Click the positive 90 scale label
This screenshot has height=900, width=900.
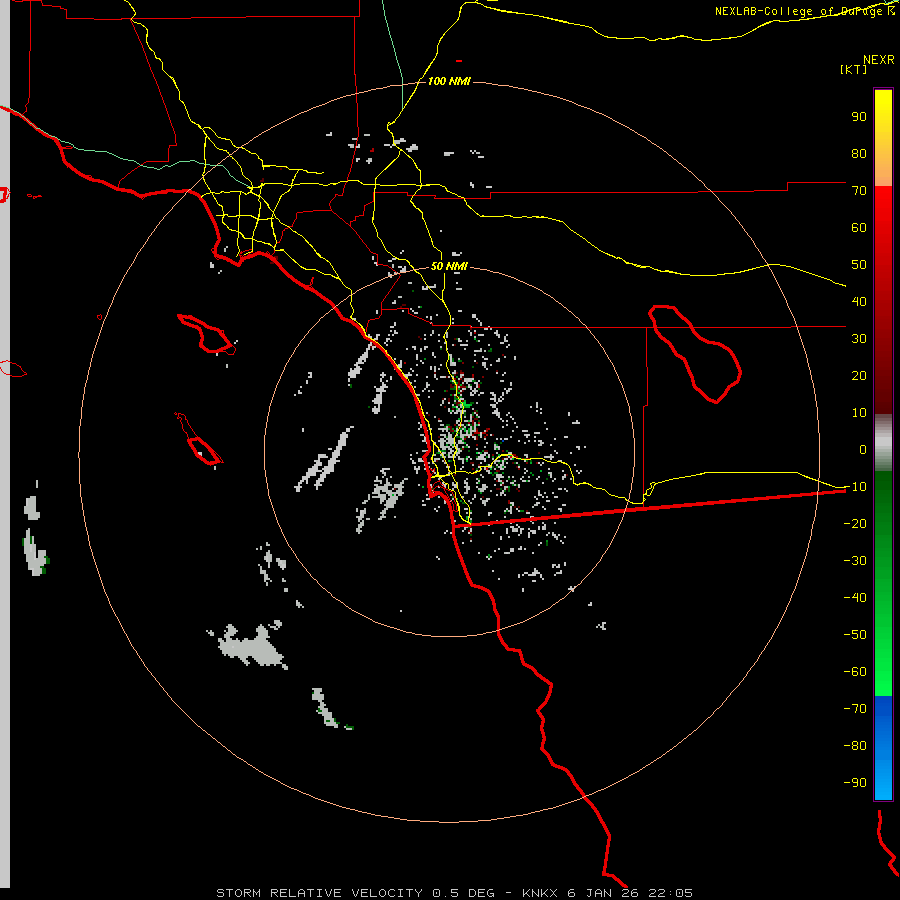click(x=859, y=117)
